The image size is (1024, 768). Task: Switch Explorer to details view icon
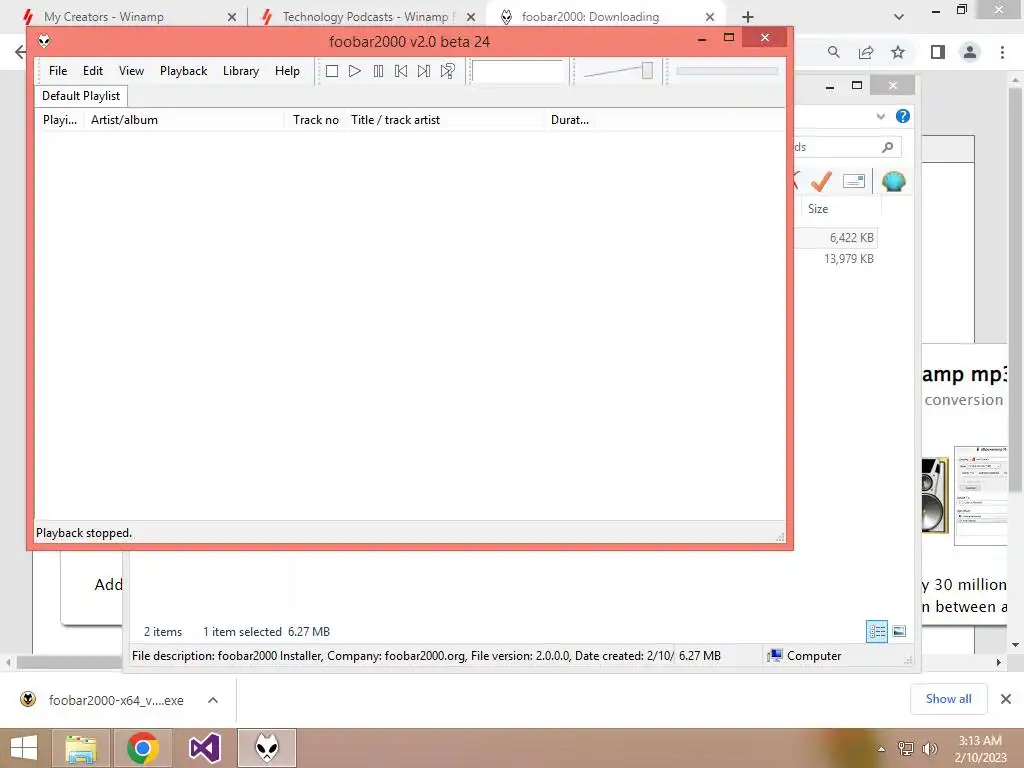(877, 632)
